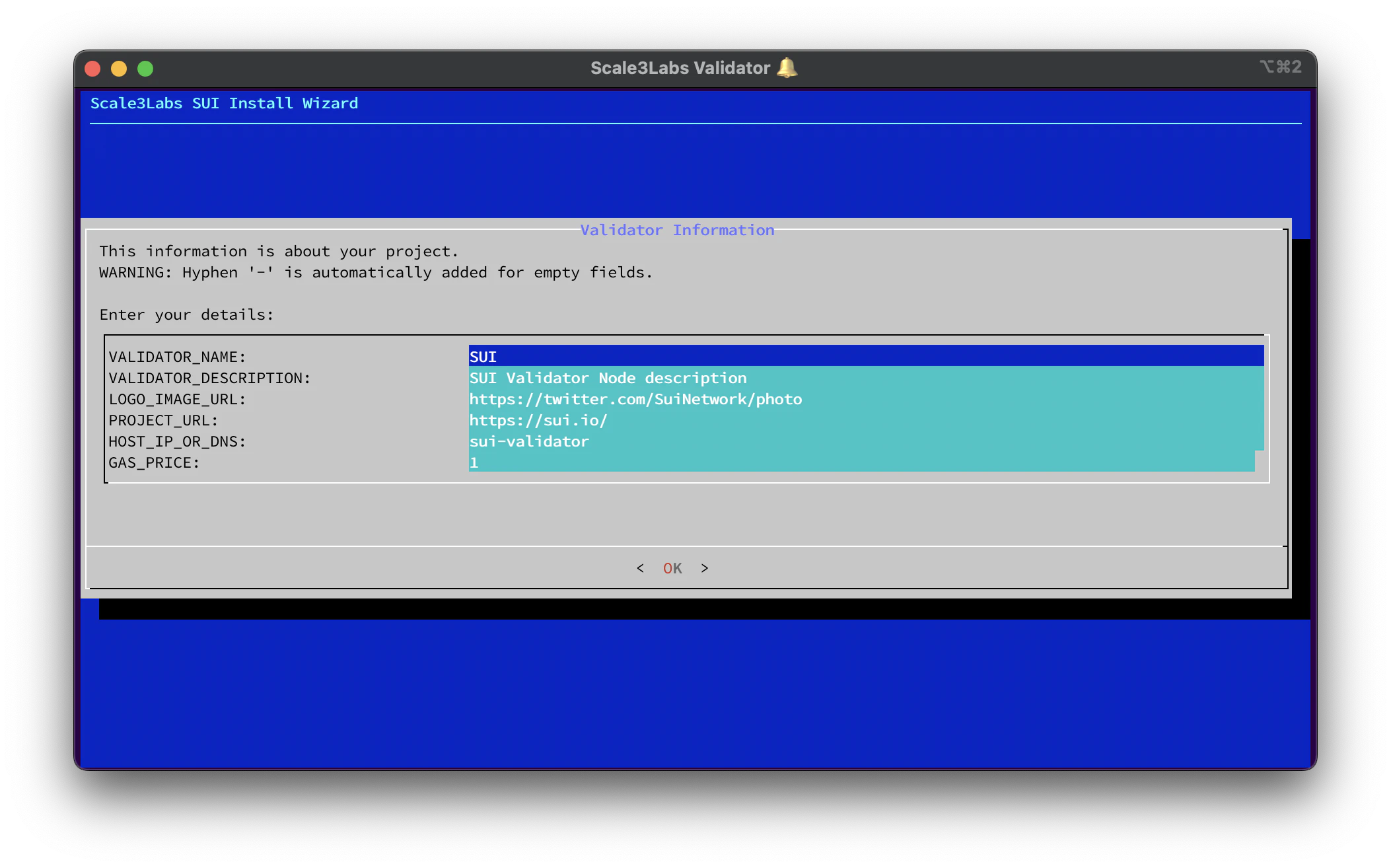Click the 'VALIDATOR_DESCRIPTION:' label
This screenshot has width=1391, height=868.
(x=209, y=378)
